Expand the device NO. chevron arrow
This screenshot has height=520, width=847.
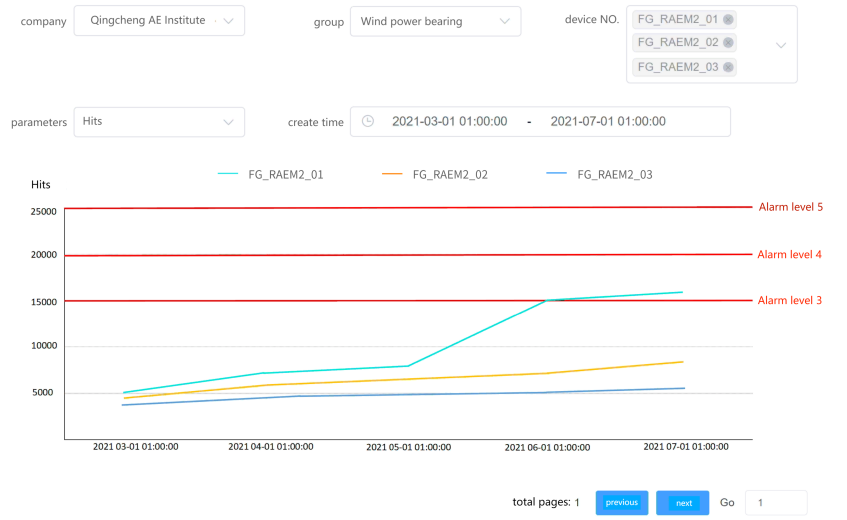(781, 45)
